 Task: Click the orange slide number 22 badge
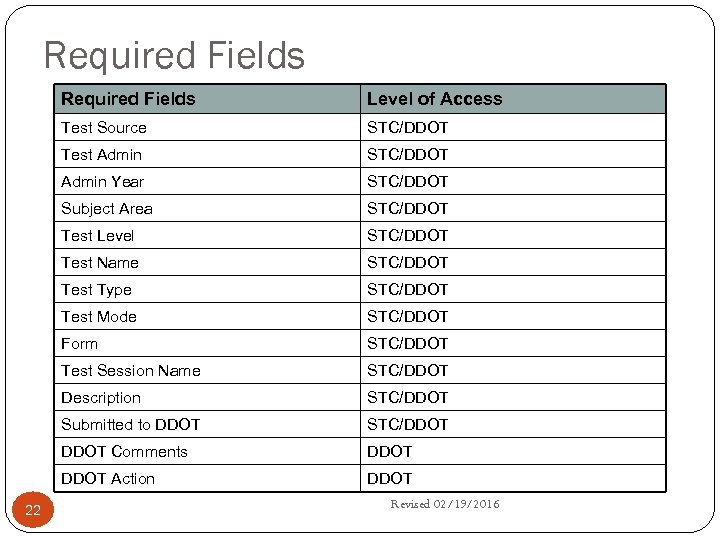(x=33, y=510)
